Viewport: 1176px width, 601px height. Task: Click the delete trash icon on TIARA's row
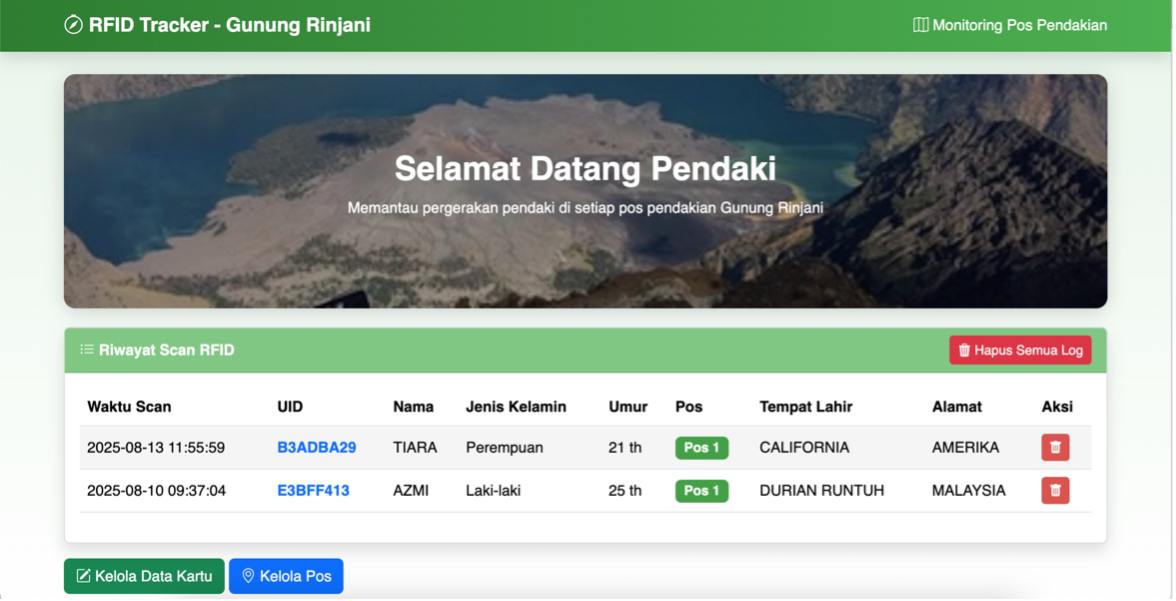1054,447
